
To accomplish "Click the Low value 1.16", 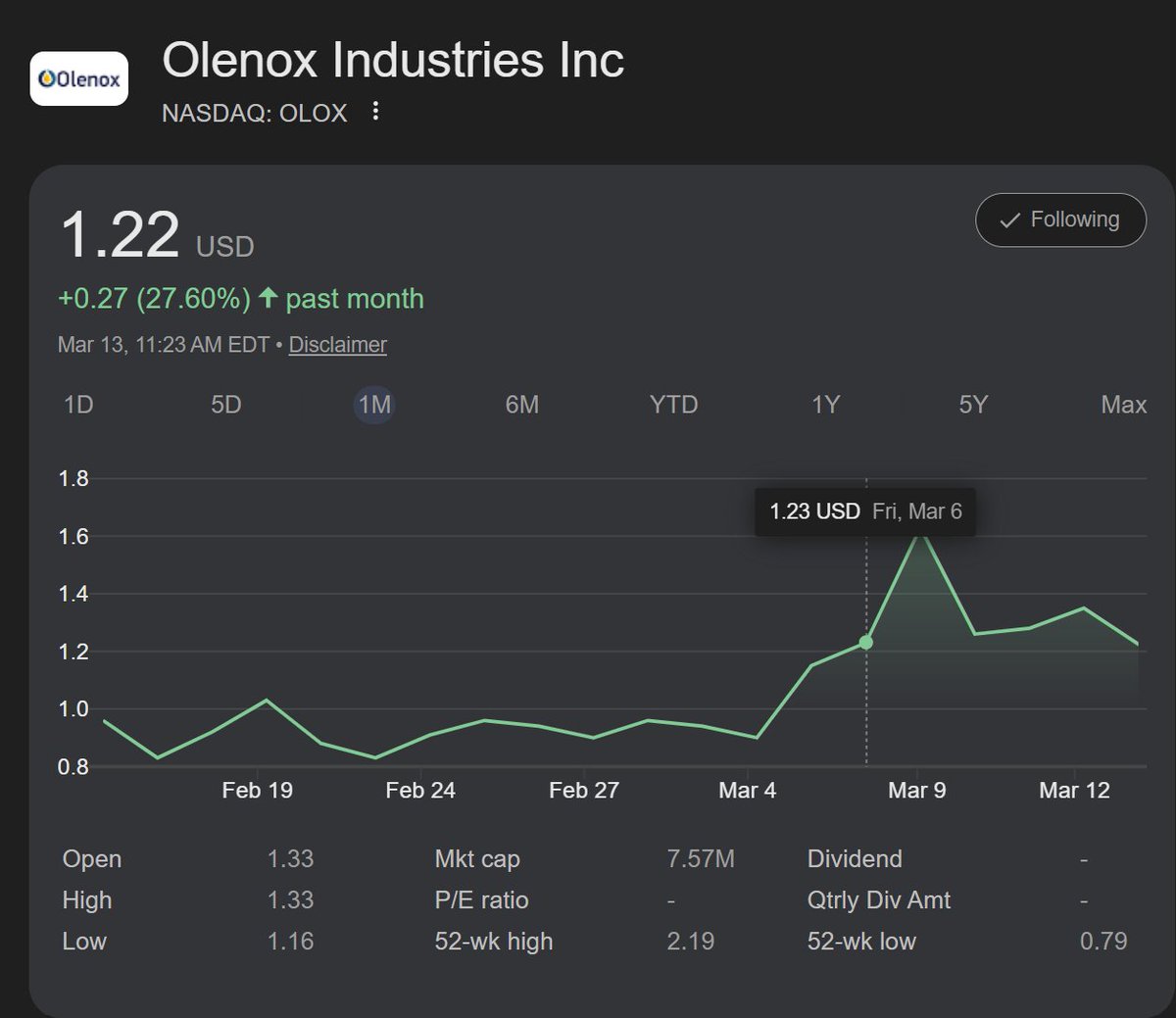I will click(x=291, y=942).
